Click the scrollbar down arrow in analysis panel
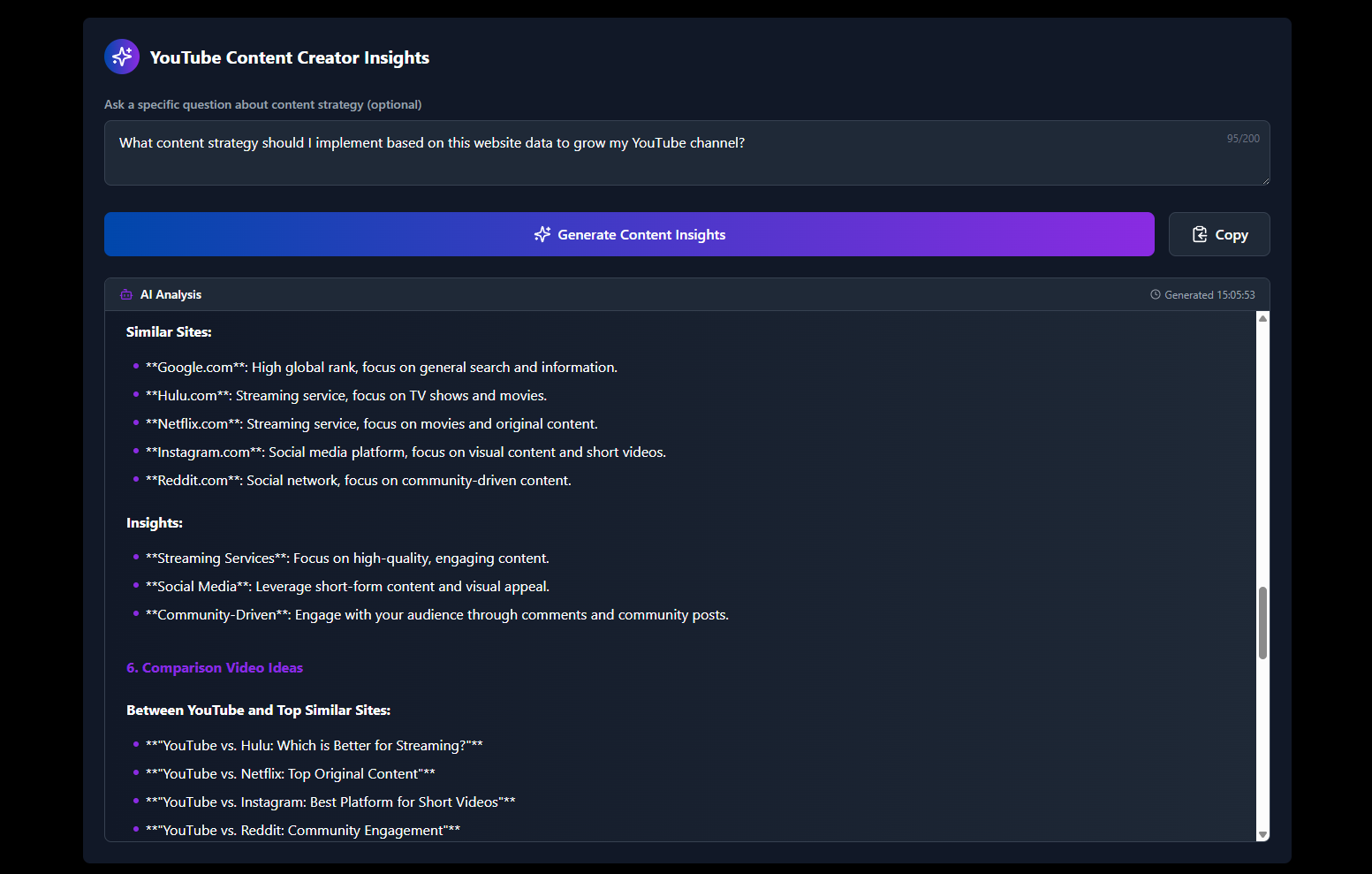Screen dimensions: 1372x874 point(1262,834)
